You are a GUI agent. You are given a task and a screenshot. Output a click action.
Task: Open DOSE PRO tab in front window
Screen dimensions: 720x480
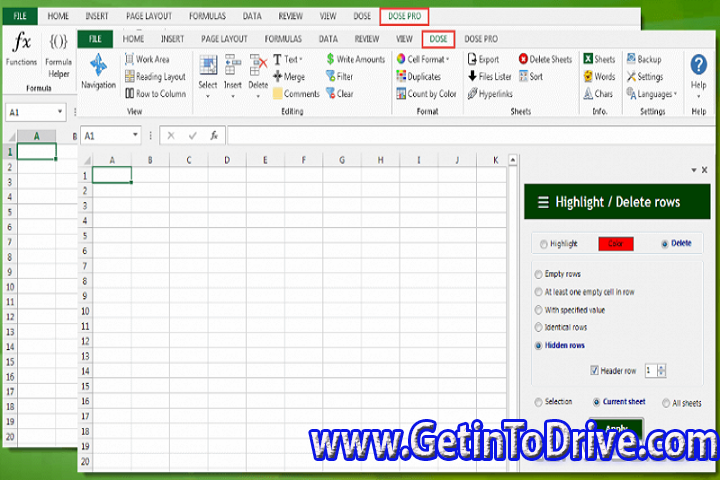(481, 39)
